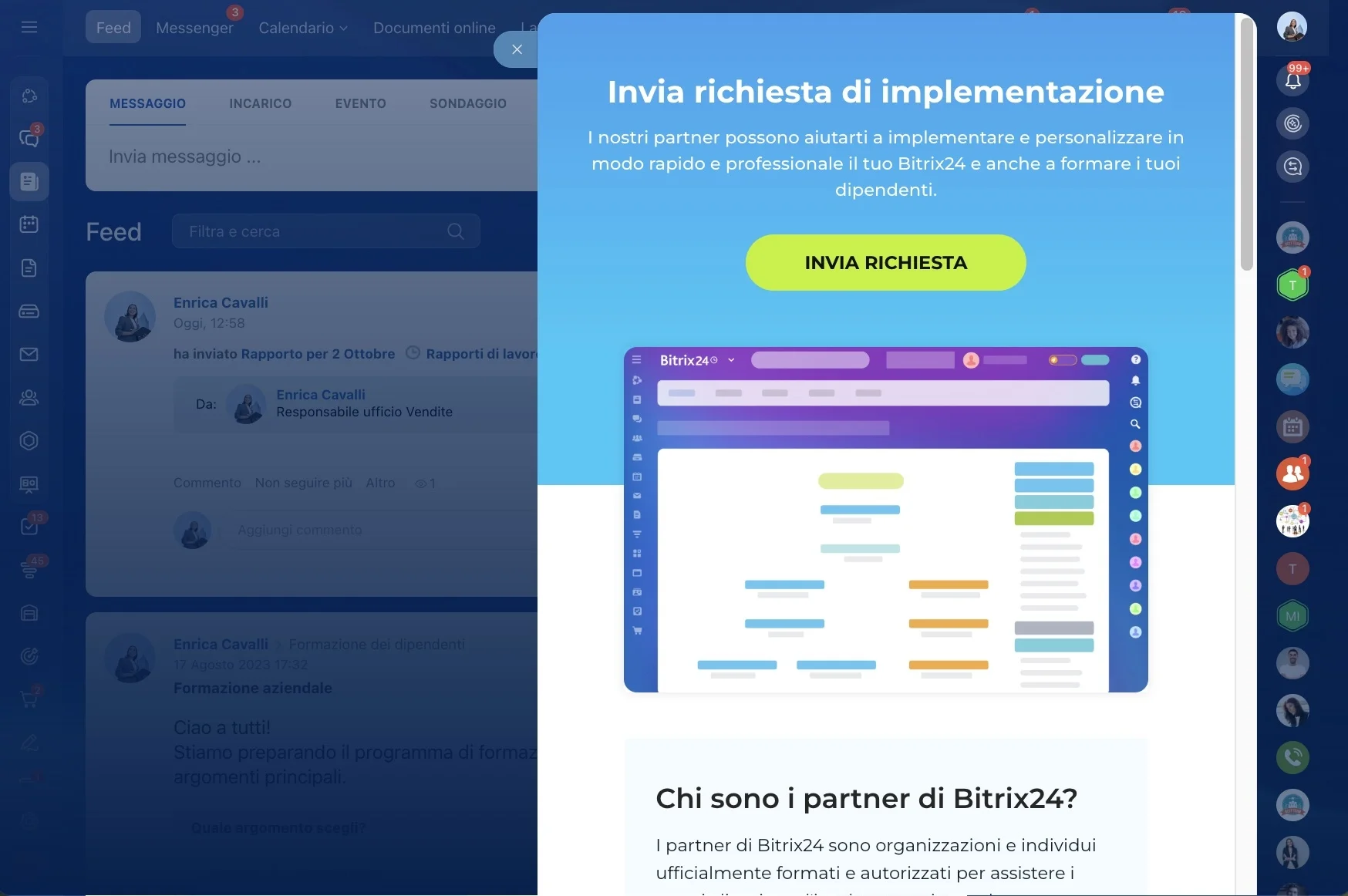Open the Messenger chat icon in the left sidebar

tap(29, 138)
